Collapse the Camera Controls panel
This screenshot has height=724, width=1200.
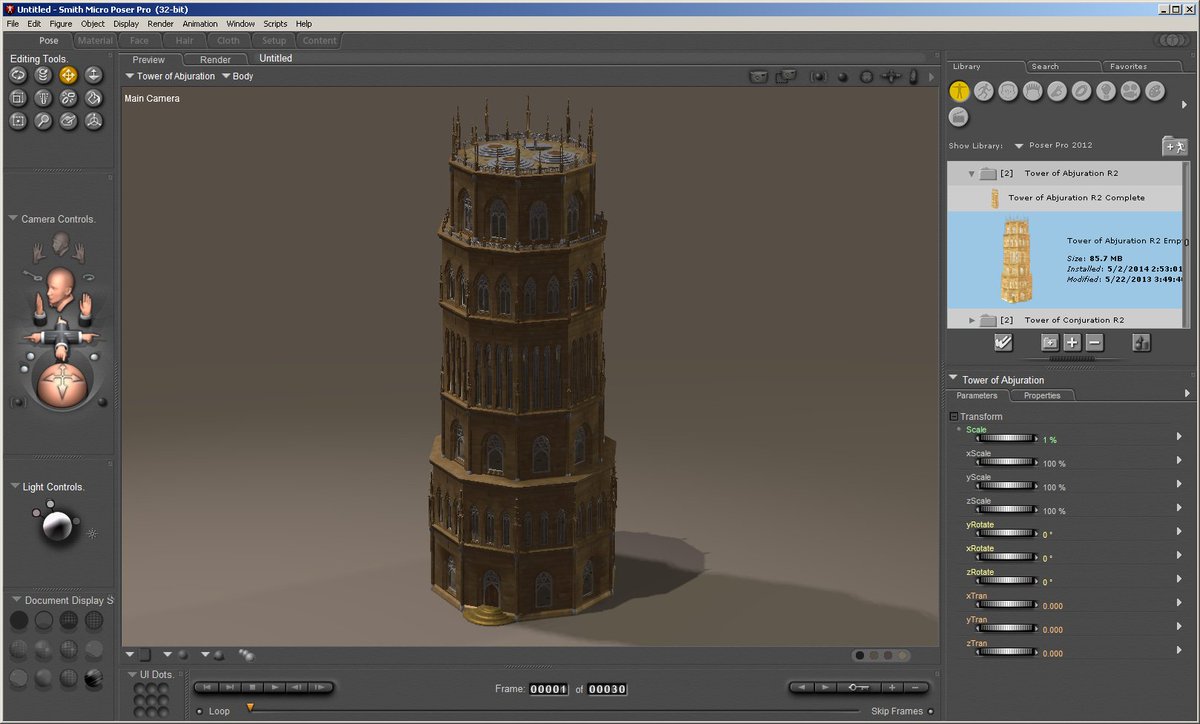tap(14, 219)
